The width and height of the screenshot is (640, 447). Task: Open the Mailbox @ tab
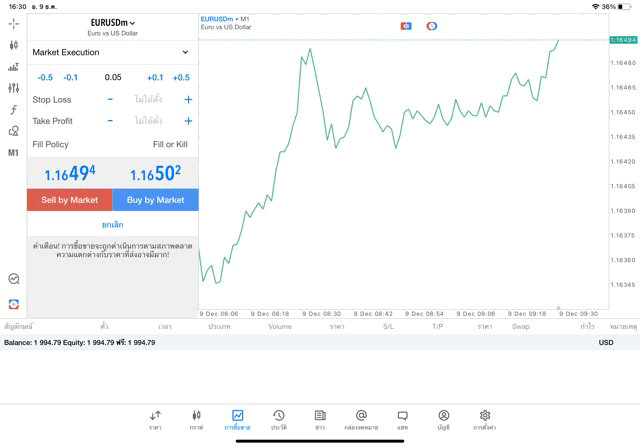pos(361,419)
